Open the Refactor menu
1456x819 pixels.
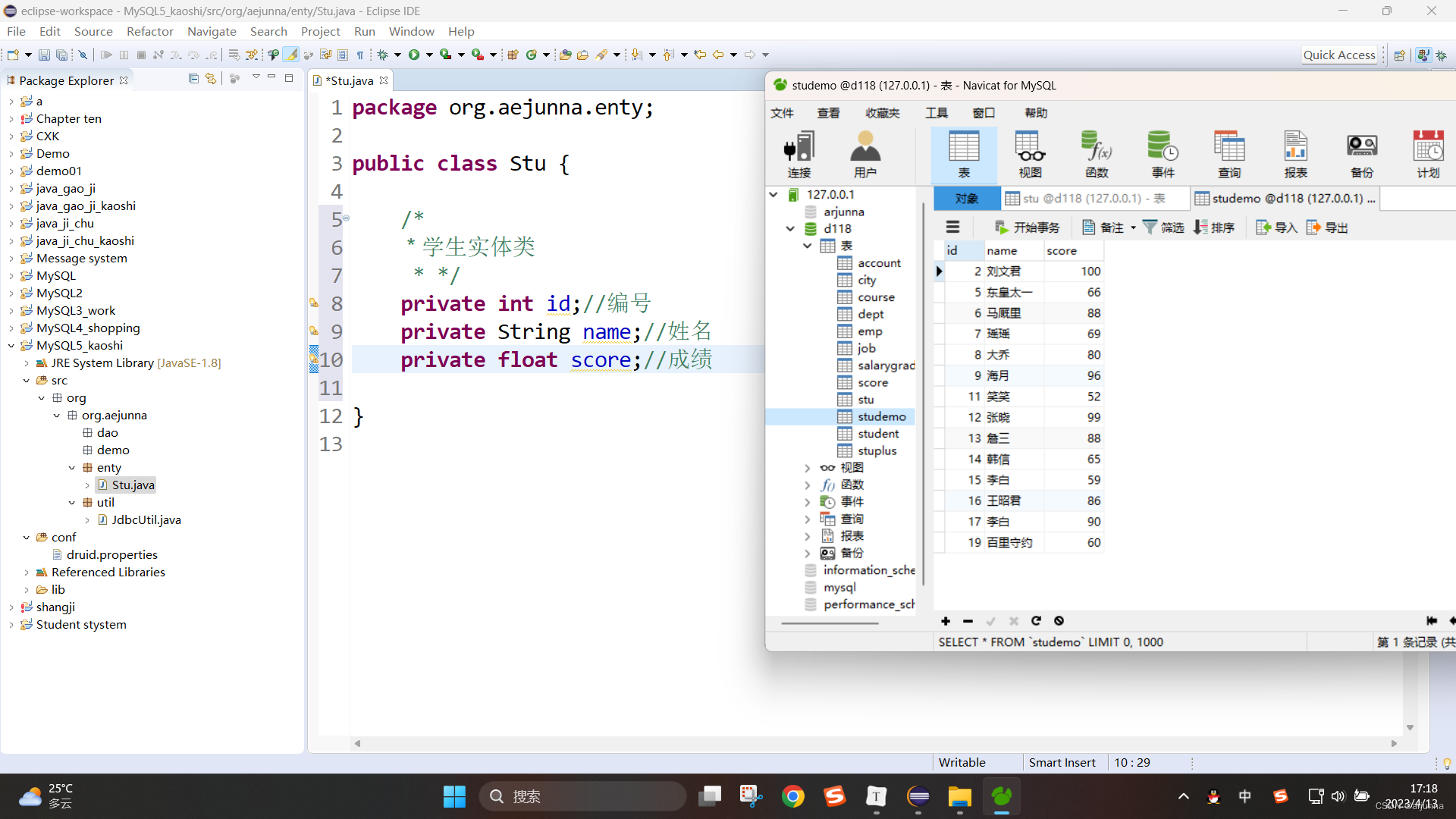point(149,31)
